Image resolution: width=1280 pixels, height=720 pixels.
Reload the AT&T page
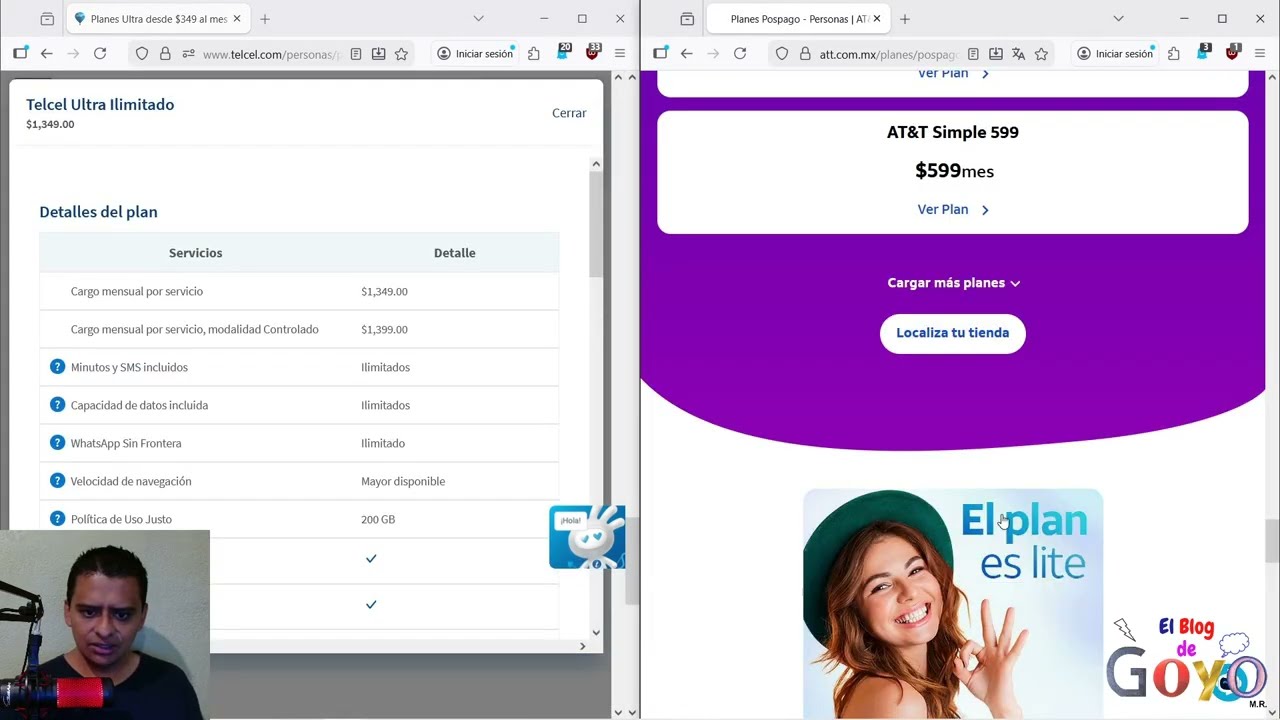click(x=740, y=54)
